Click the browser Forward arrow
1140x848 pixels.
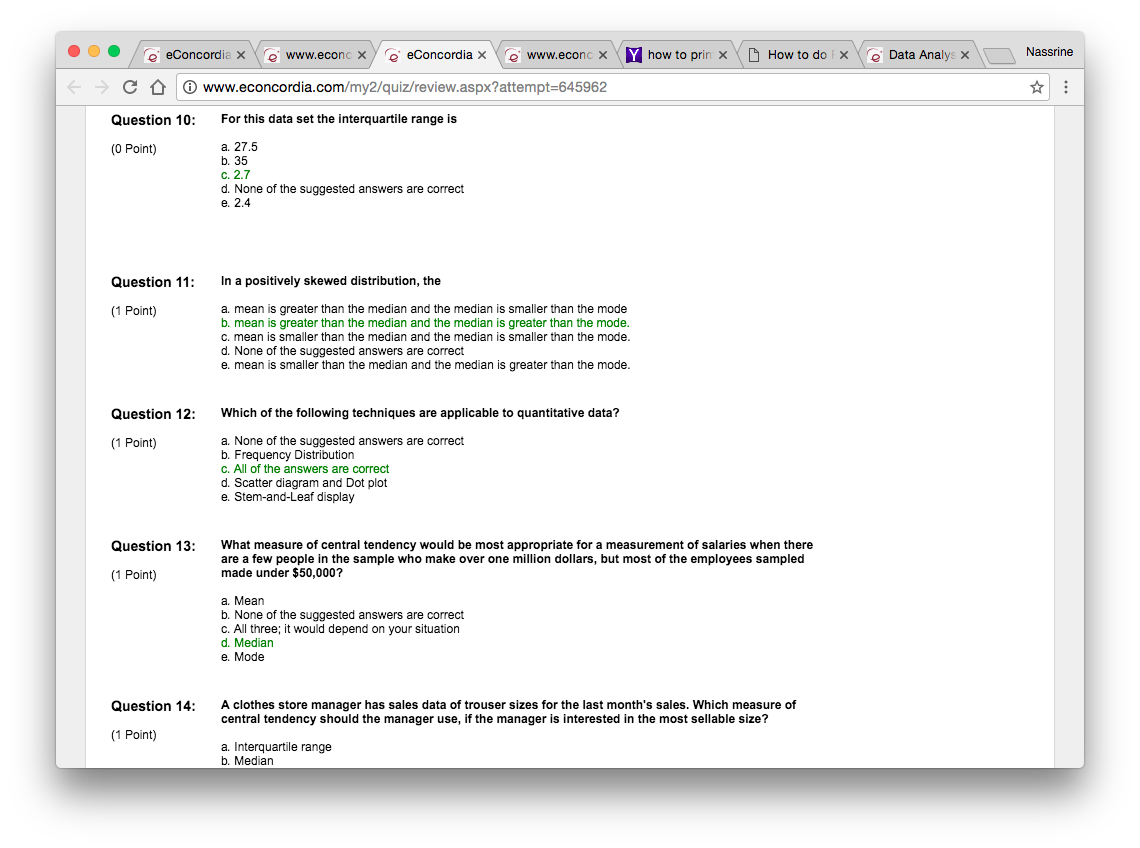pyautogui.click(x=102, y=87)
